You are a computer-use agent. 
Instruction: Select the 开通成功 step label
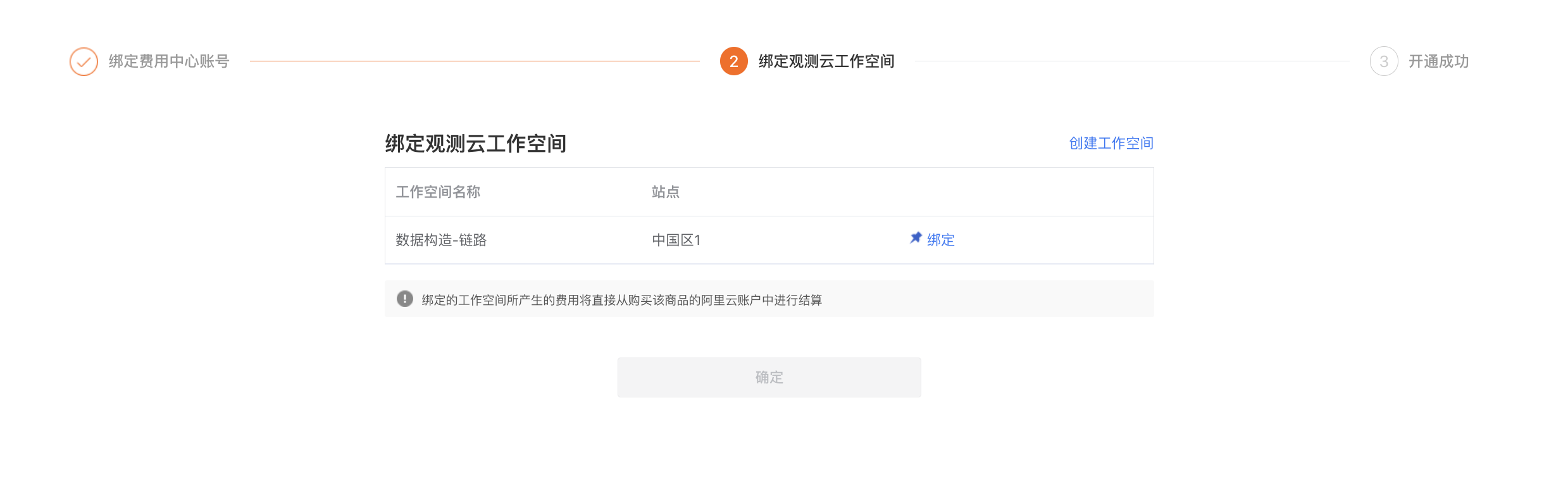[x=1438, y=61]
